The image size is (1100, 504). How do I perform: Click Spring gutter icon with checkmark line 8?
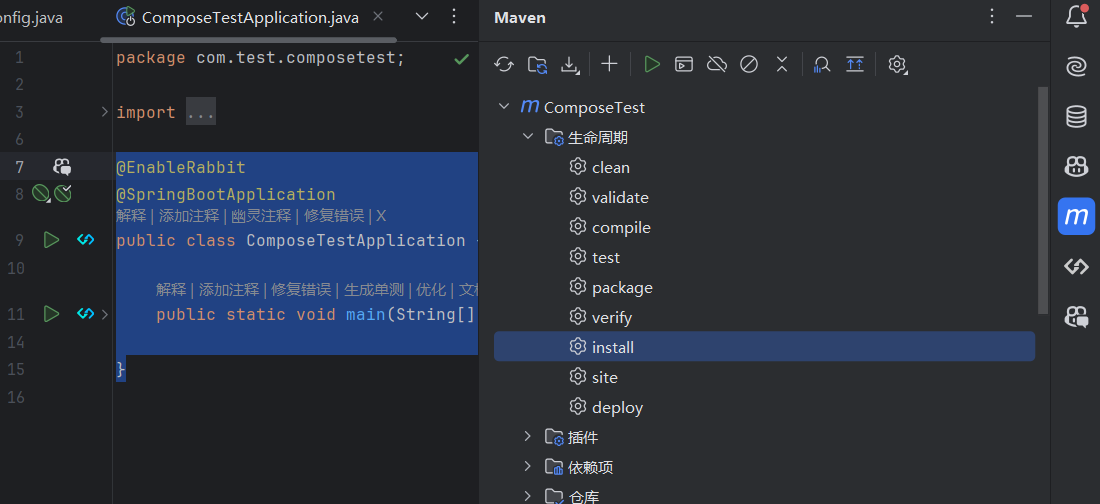click(62, 193)
